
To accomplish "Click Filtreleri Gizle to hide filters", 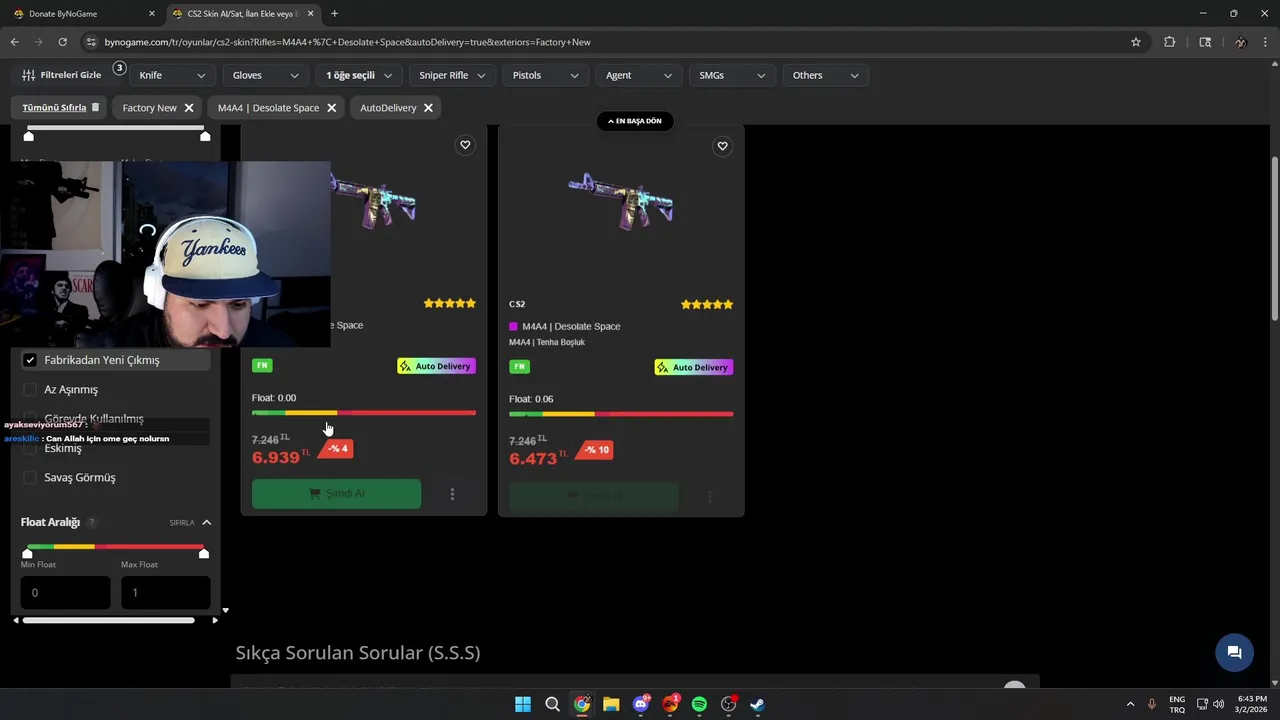I will click(x=61, y=75).
